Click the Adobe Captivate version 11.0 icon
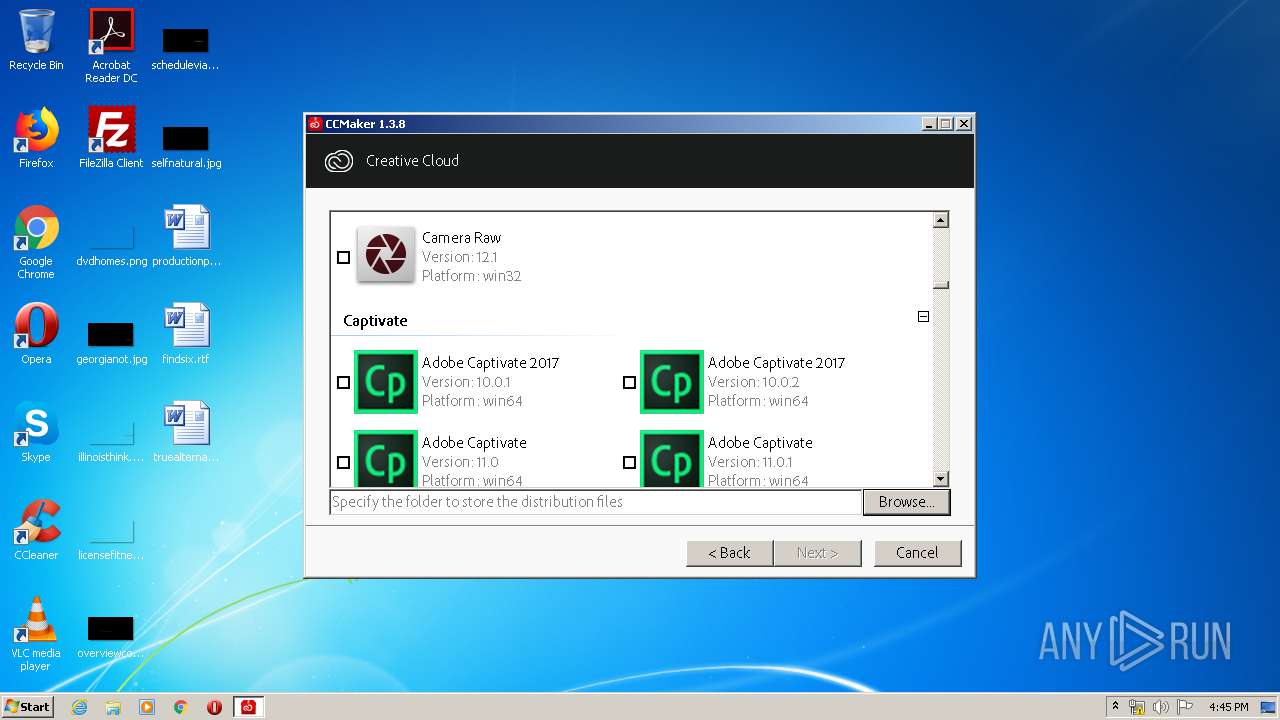The image size is (1280, 720). (385, 459)
